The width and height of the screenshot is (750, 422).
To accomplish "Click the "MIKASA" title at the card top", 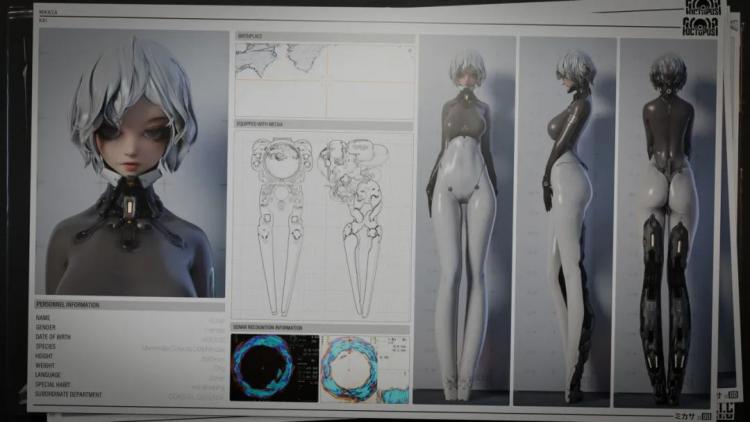I will point(47,12).
